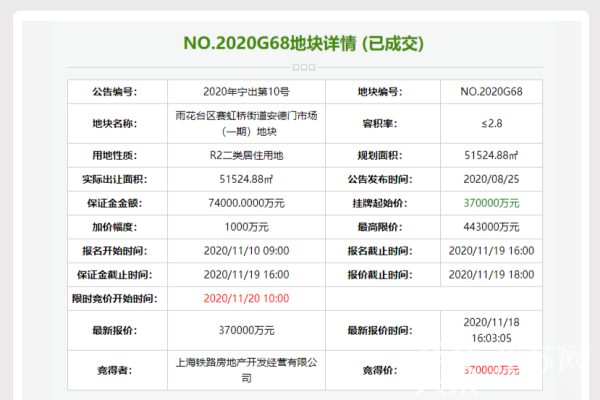Click the decorative divider below the title
Screen dimensions: 600x400
302,67
